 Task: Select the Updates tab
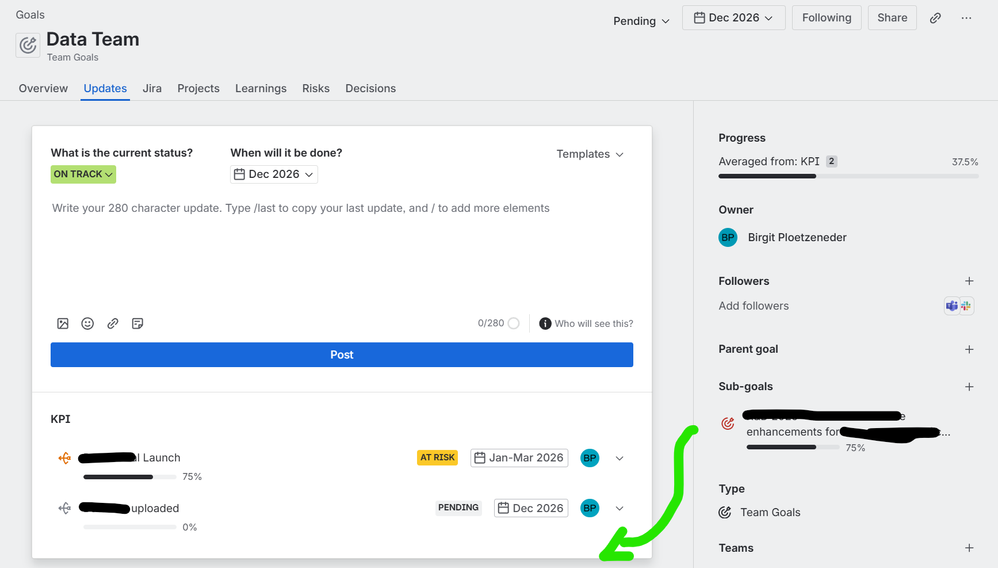pos(105,89)
